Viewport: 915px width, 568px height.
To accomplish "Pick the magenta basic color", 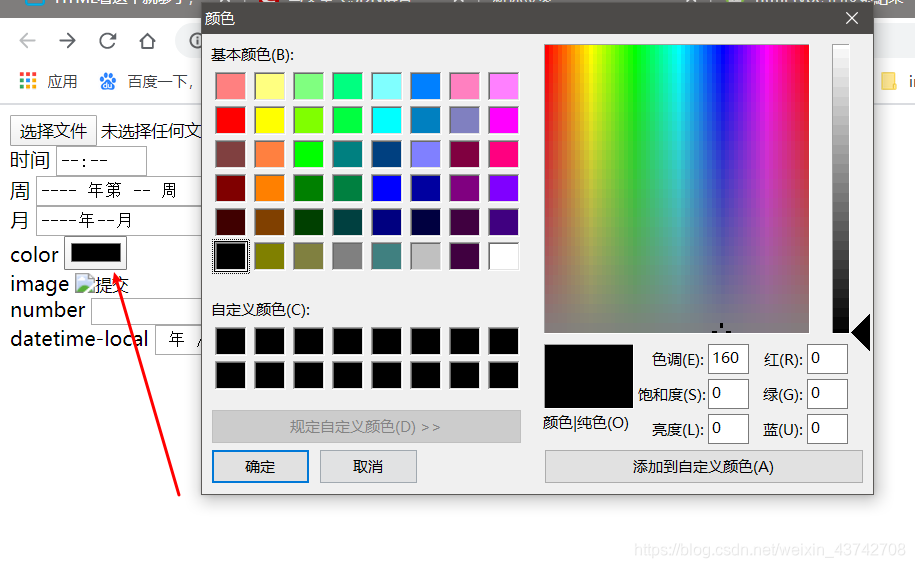I will point(504,120).
